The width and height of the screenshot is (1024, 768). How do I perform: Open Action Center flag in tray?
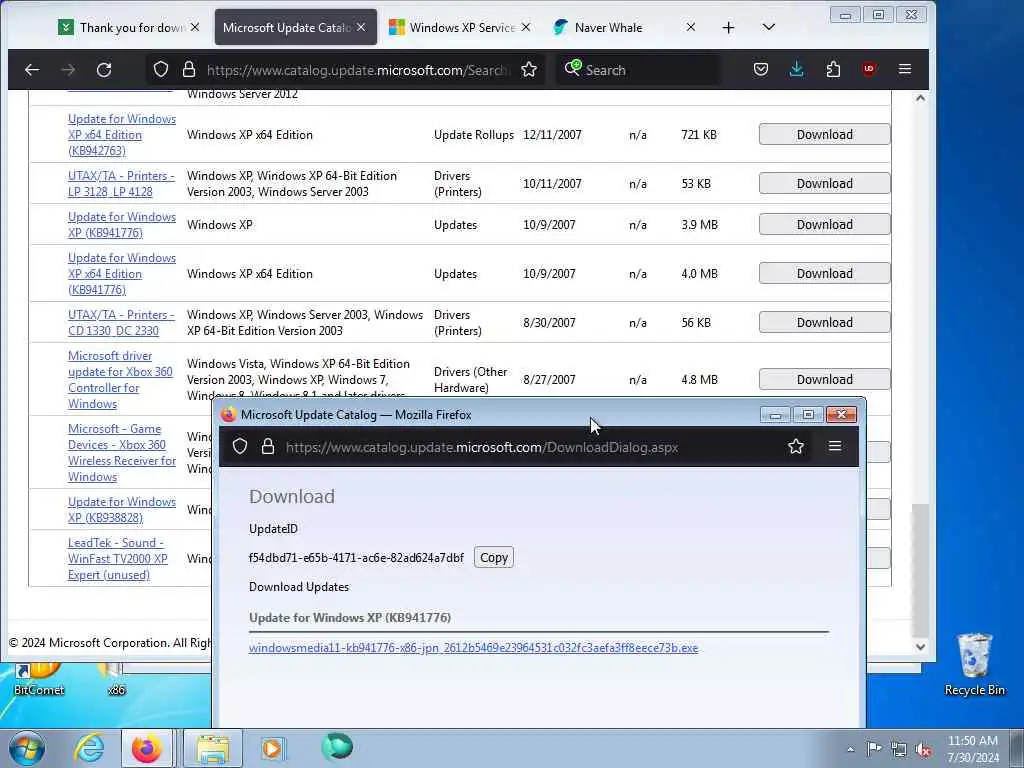[874, 749]
